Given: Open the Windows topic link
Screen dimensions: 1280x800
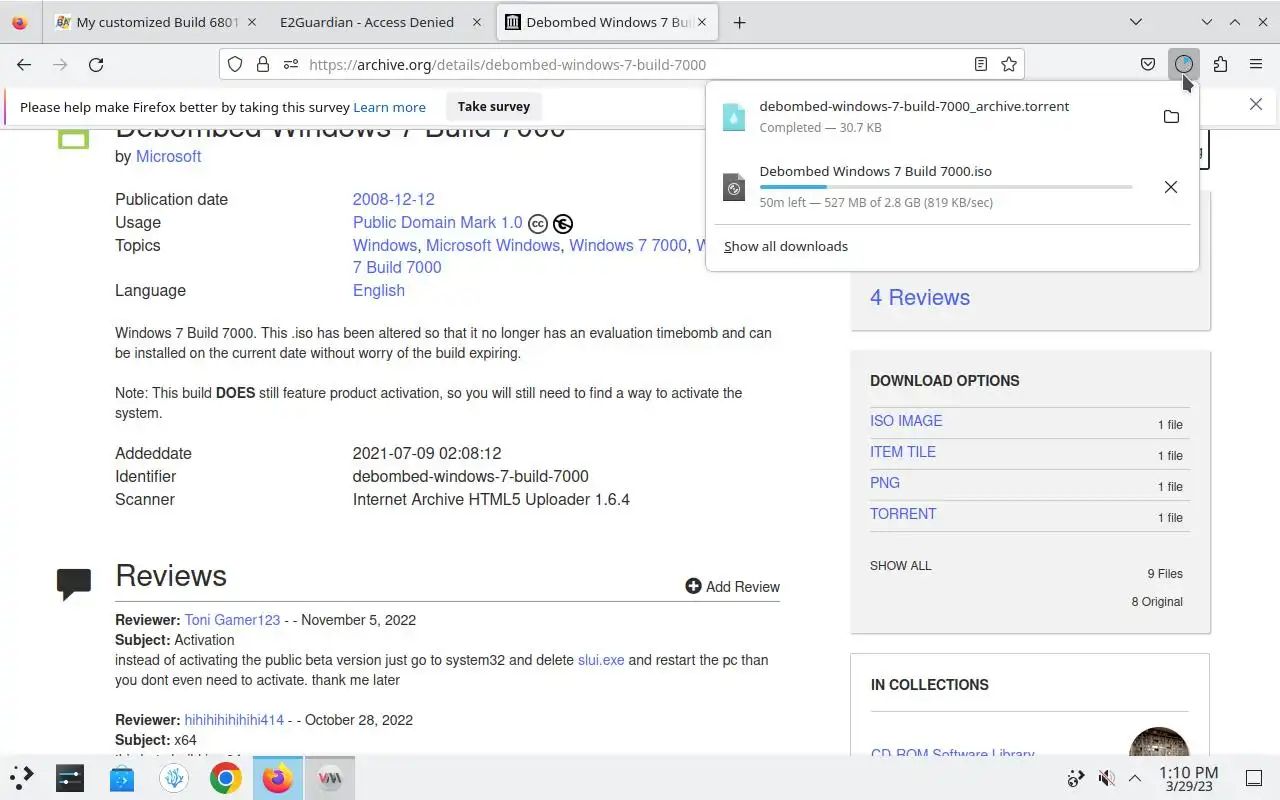Looking at the screenshot, I should click(x=384, y=245).
